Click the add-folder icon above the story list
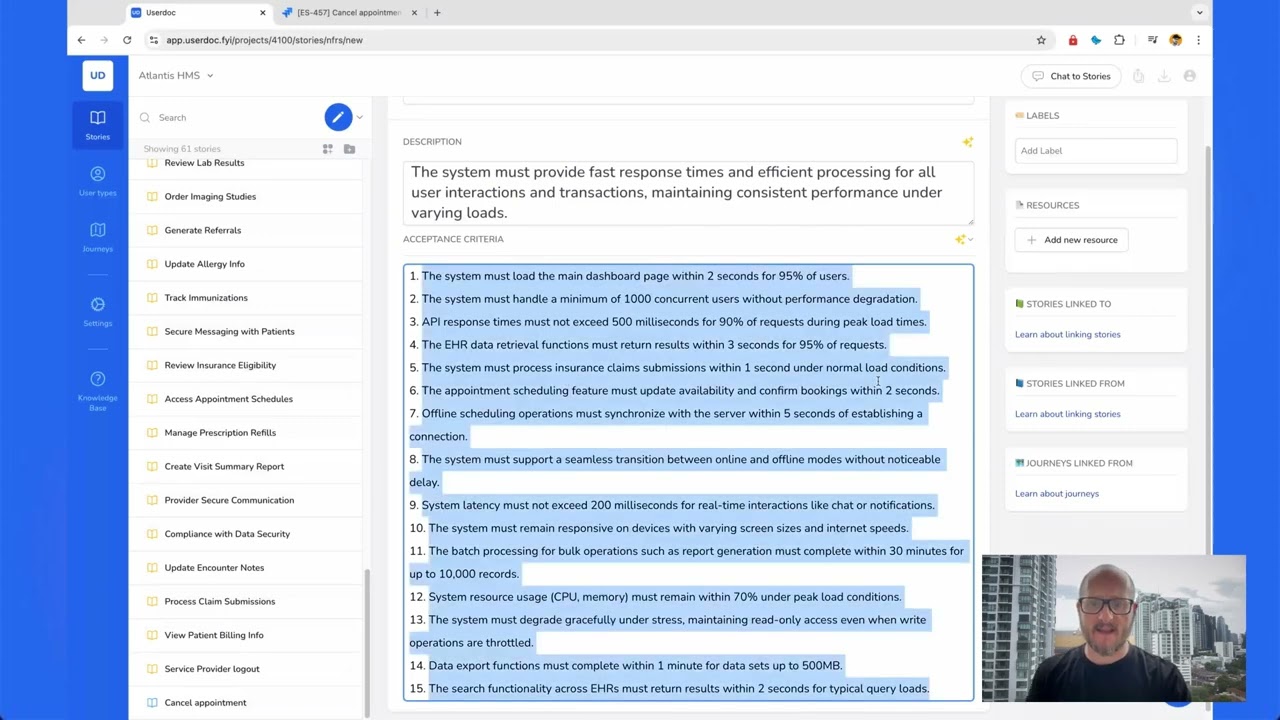1280x720 pixels. point(349,149)
